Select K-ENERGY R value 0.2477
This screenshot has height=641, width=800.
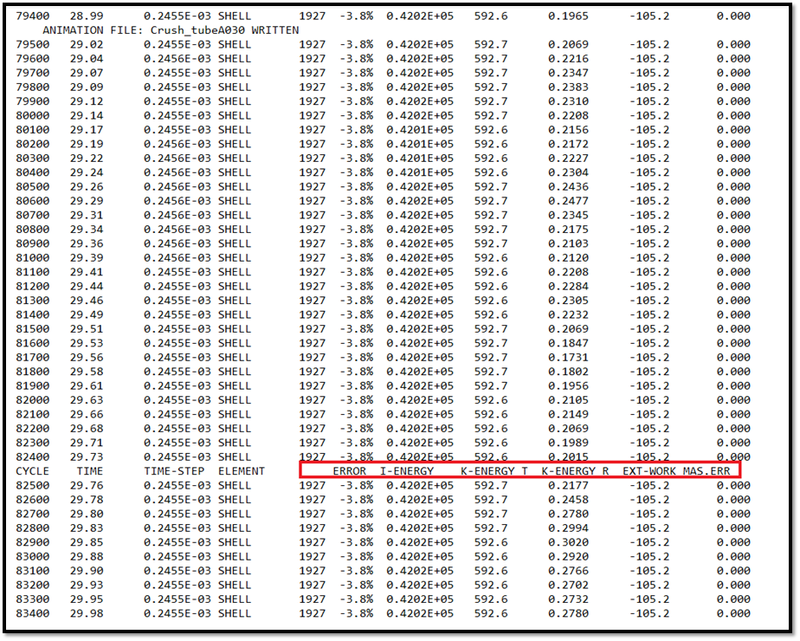(568, 201)
